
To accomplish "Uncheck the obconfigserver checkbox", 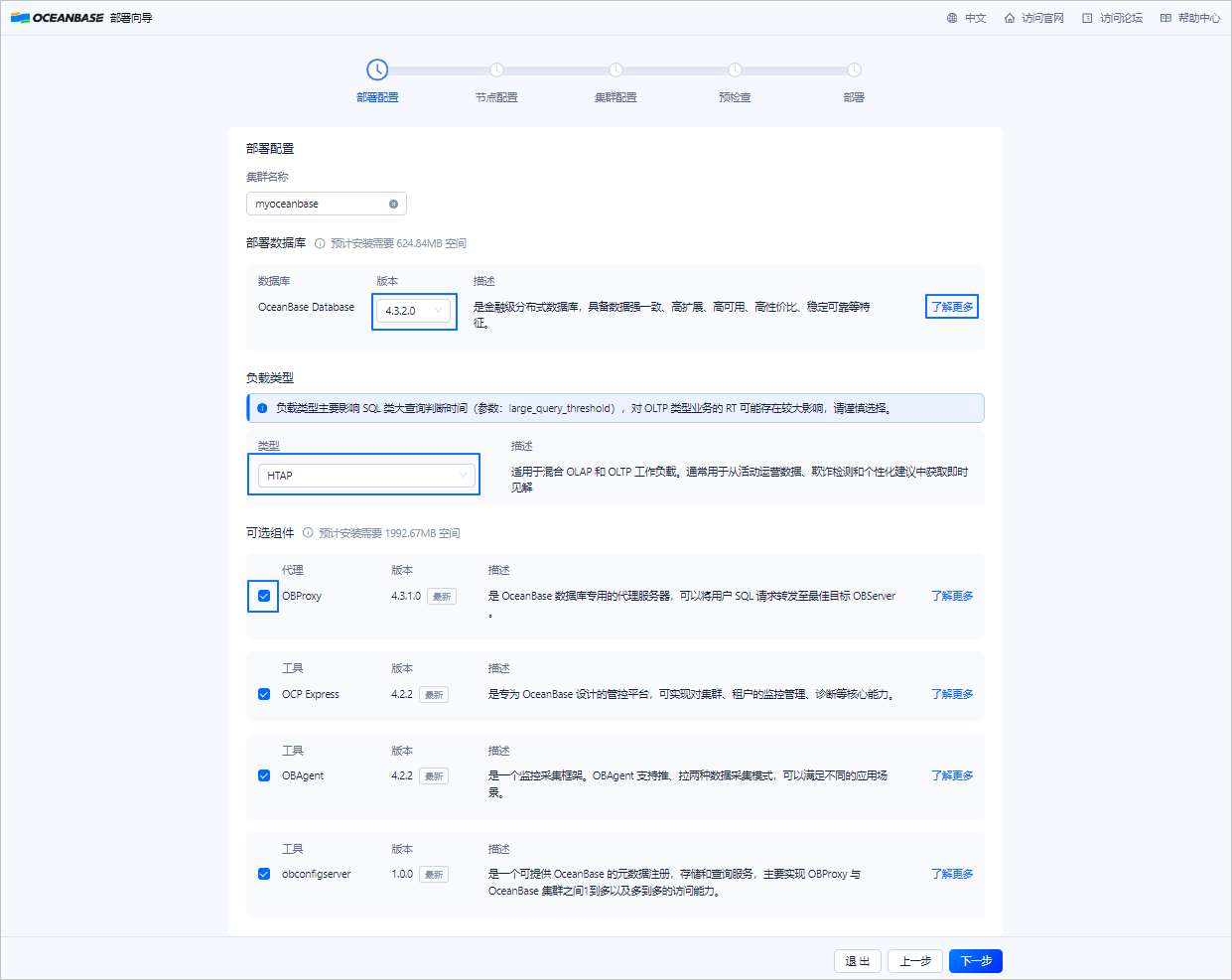I will tap(264, 874).
